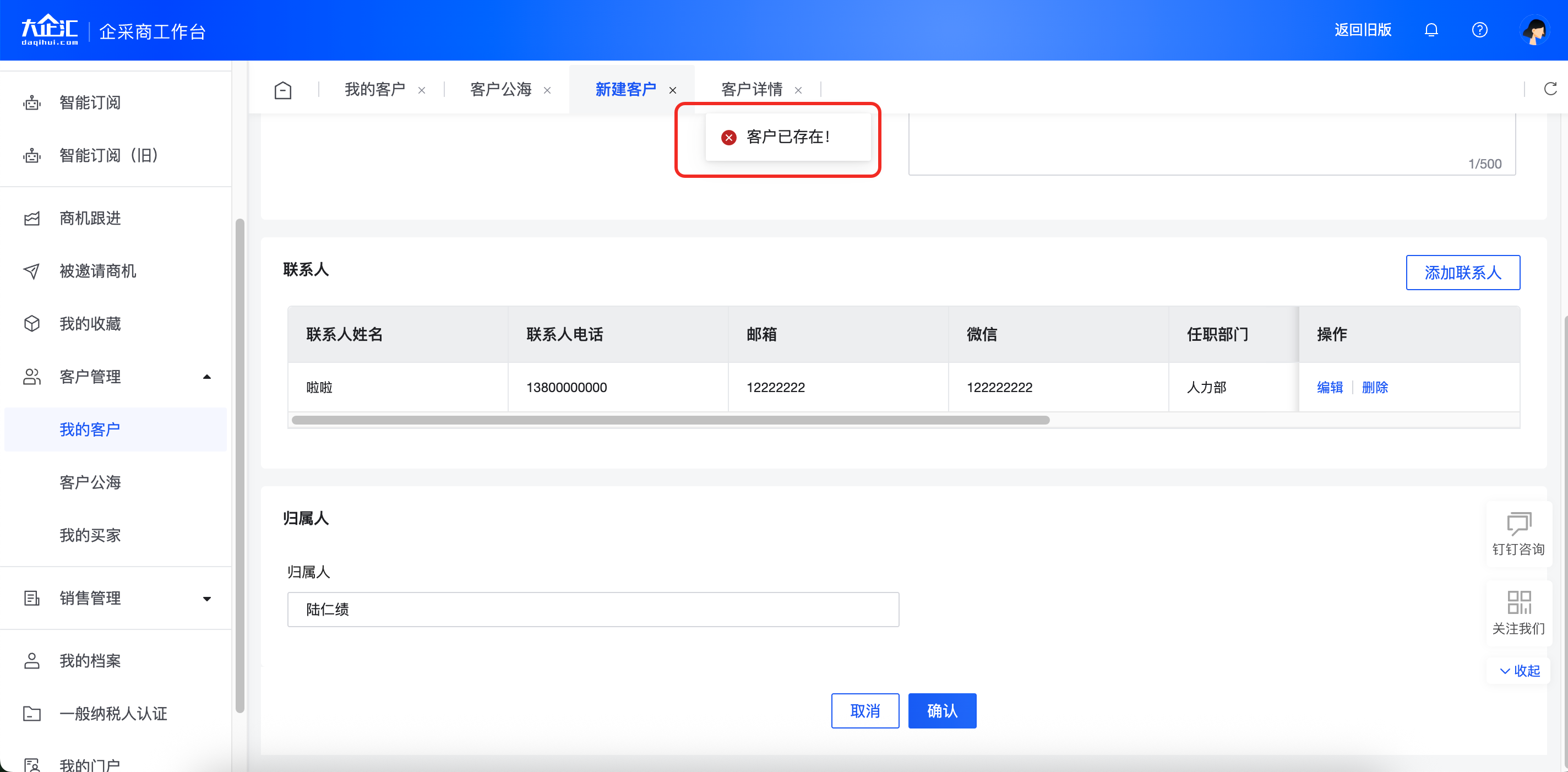Click the 我的门户 icon

point(31,765)
